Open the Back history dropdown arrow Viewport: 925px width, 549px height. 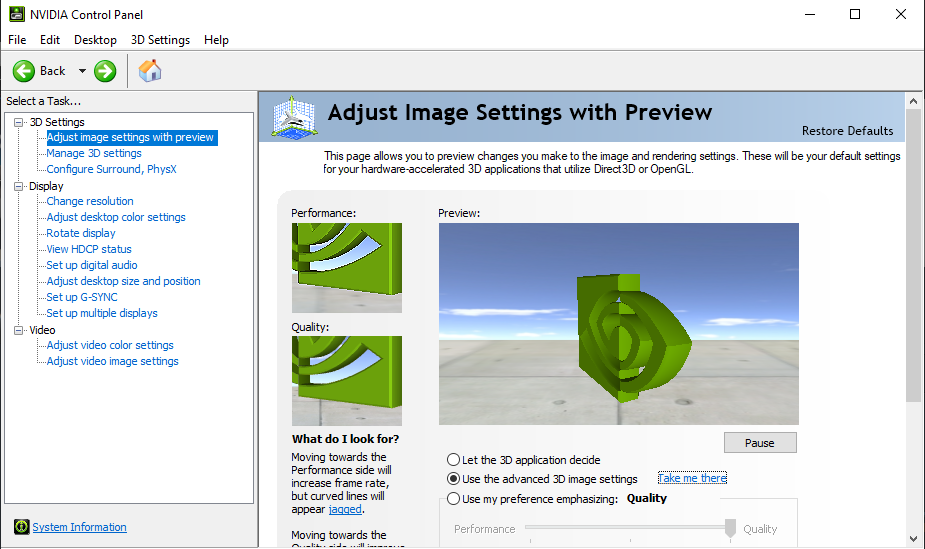pos(82,71)
